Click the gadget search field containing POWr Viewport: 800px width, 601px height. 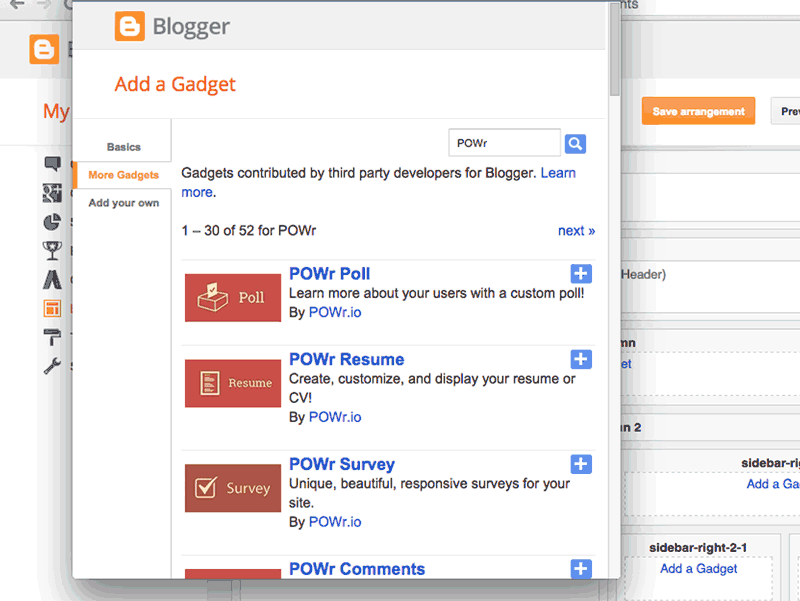504,143
